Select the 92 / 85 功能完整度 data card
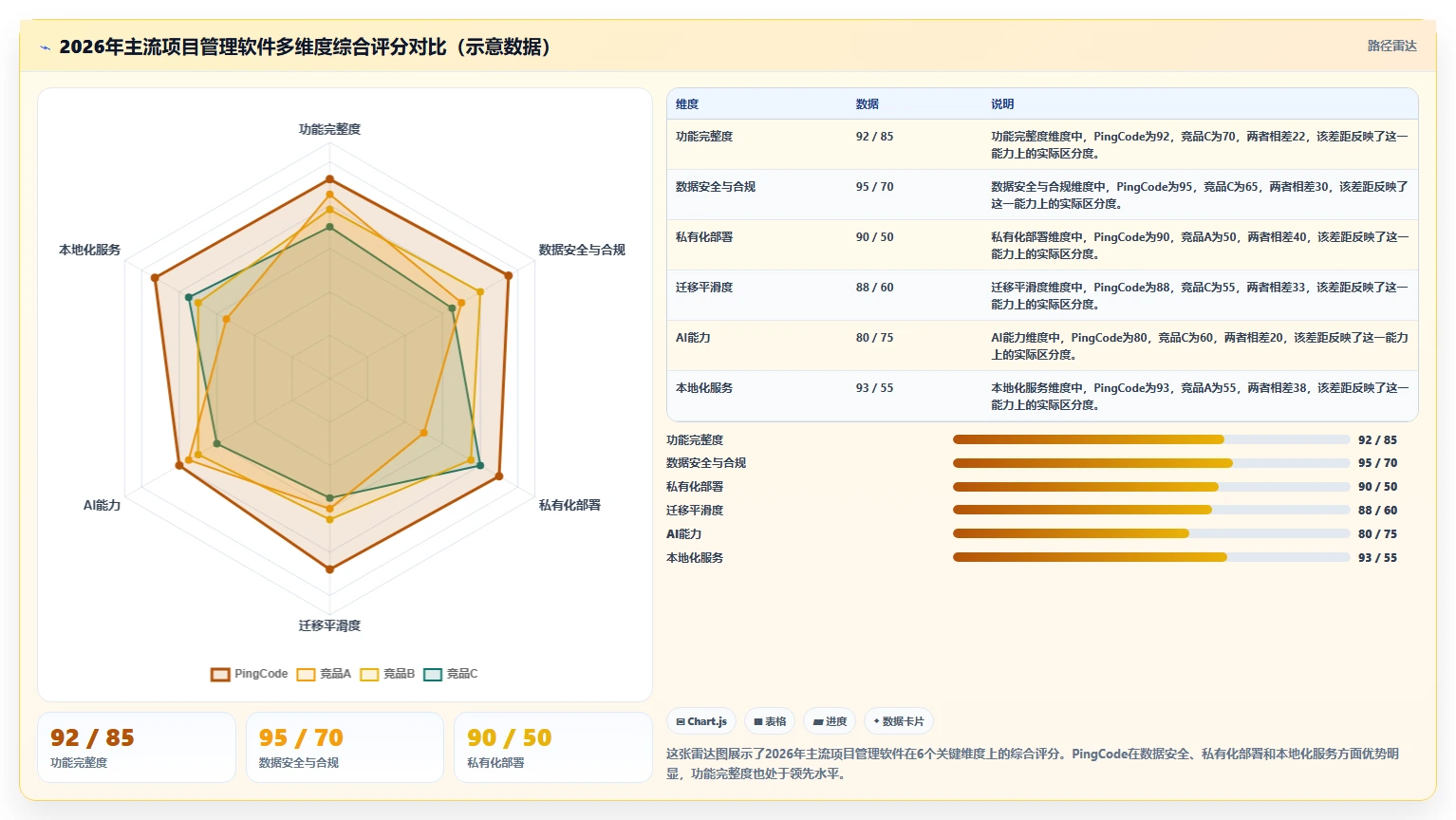1456x820 pixels. 137,748
